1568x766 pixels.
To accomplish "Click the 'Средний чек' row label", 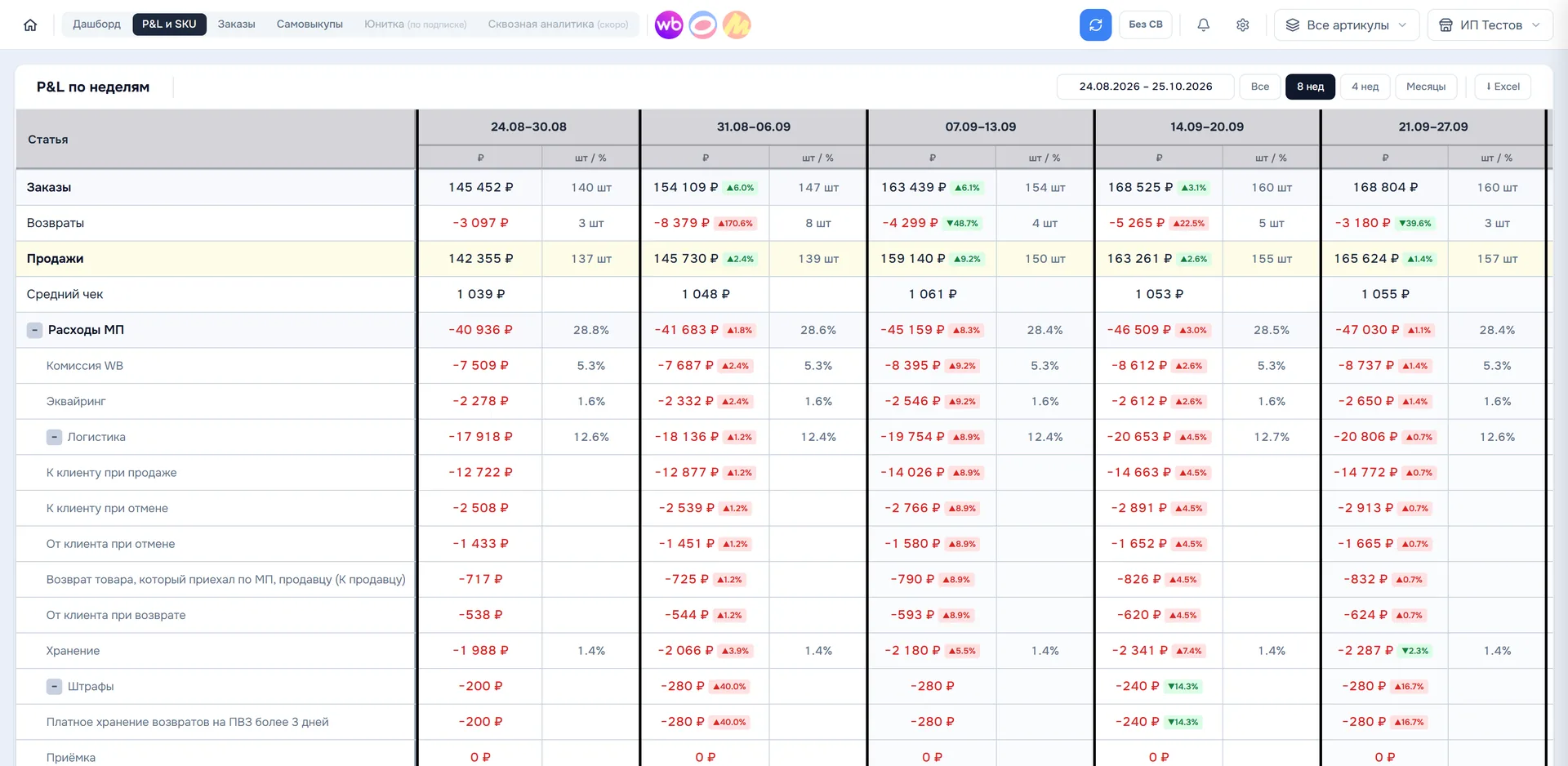I will [x=65, y=294].
